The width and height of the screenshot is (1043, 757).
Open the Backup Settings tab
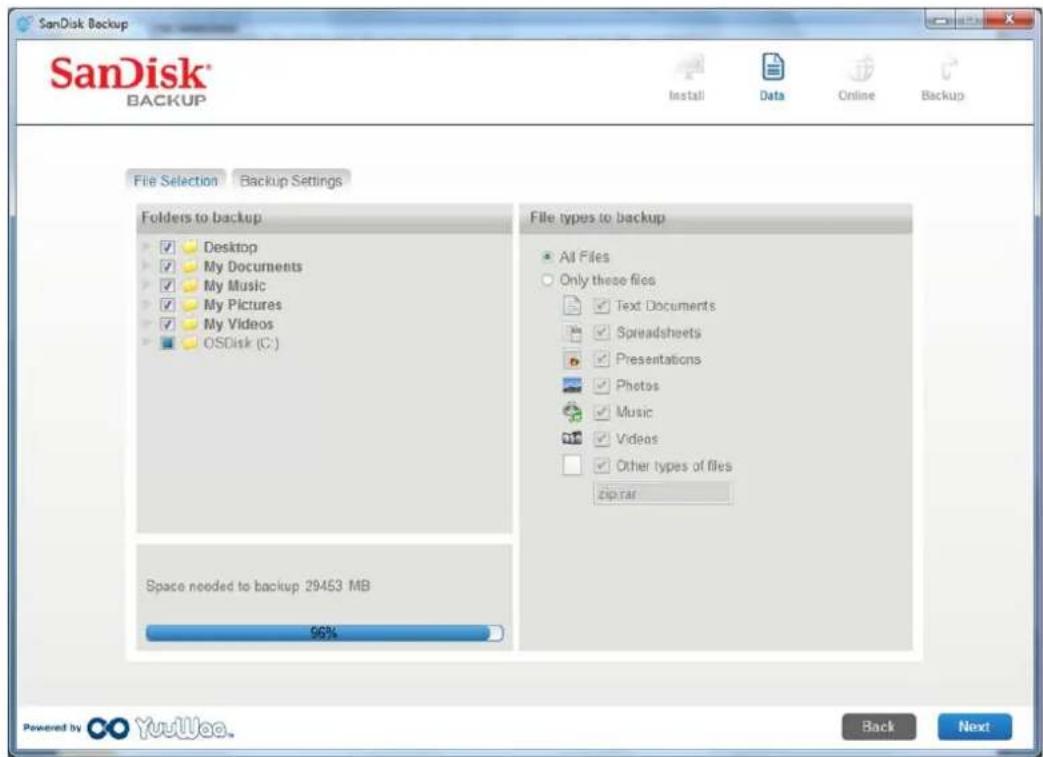(x=291, y=181)
